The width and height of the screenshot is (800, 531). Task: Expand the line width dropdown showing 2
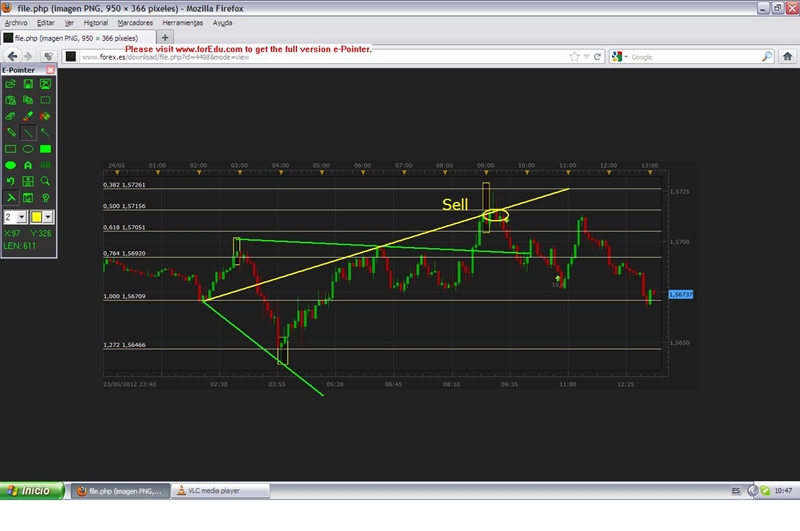pyautogui.click(x=21, y=216)
